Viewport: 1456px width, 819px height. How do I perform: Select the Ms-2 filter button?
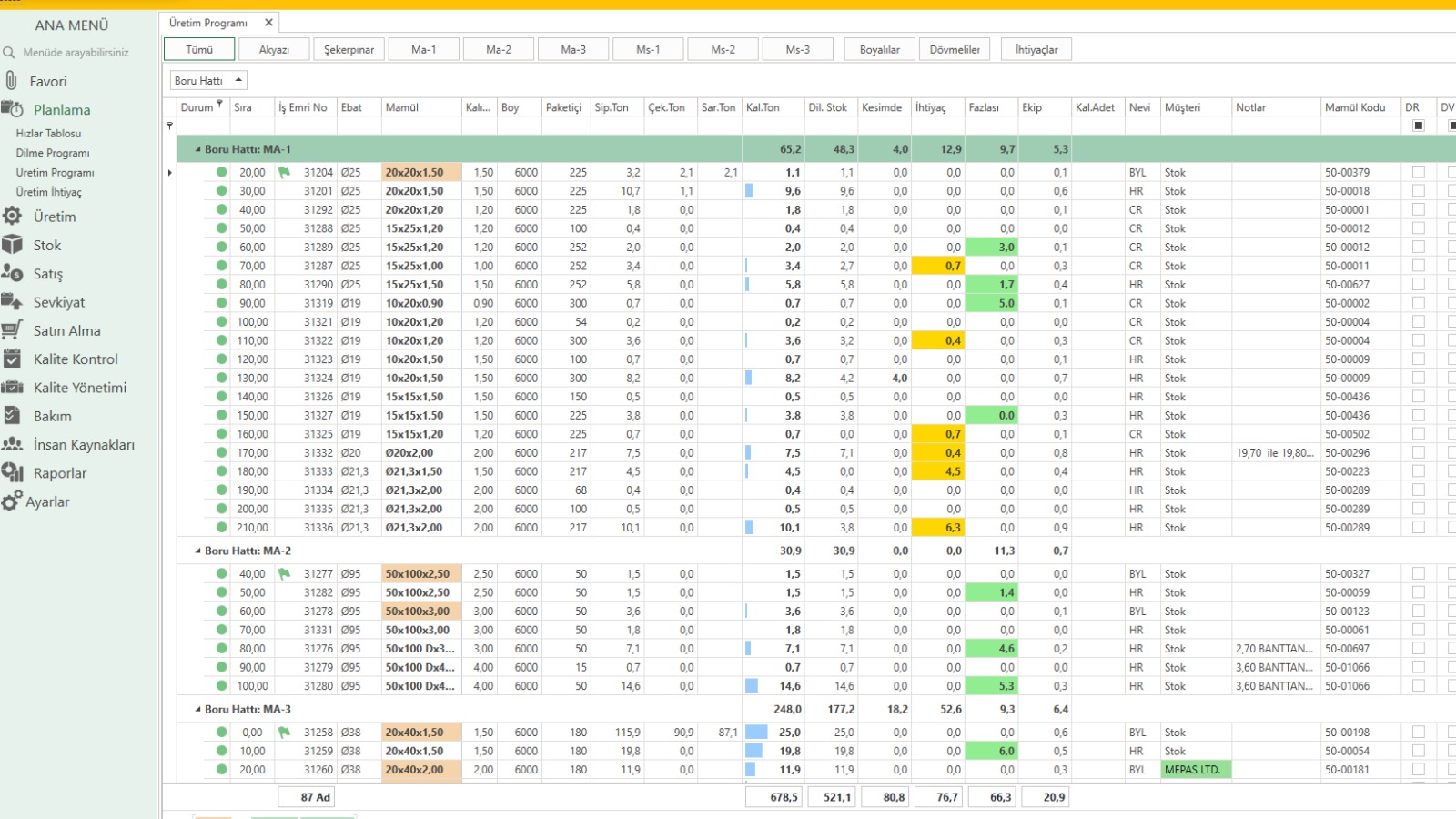click(723, 49)
